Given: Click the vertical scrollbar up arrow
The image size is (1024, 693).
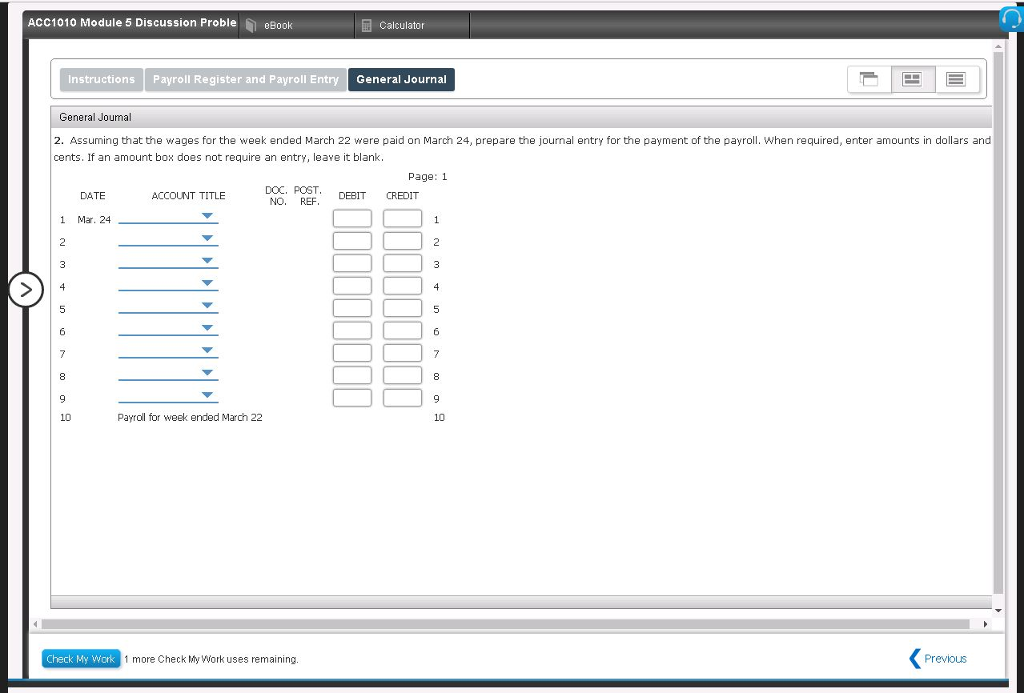Looking at the screenshot, I should pyautogui.click(x=998, y=46).
